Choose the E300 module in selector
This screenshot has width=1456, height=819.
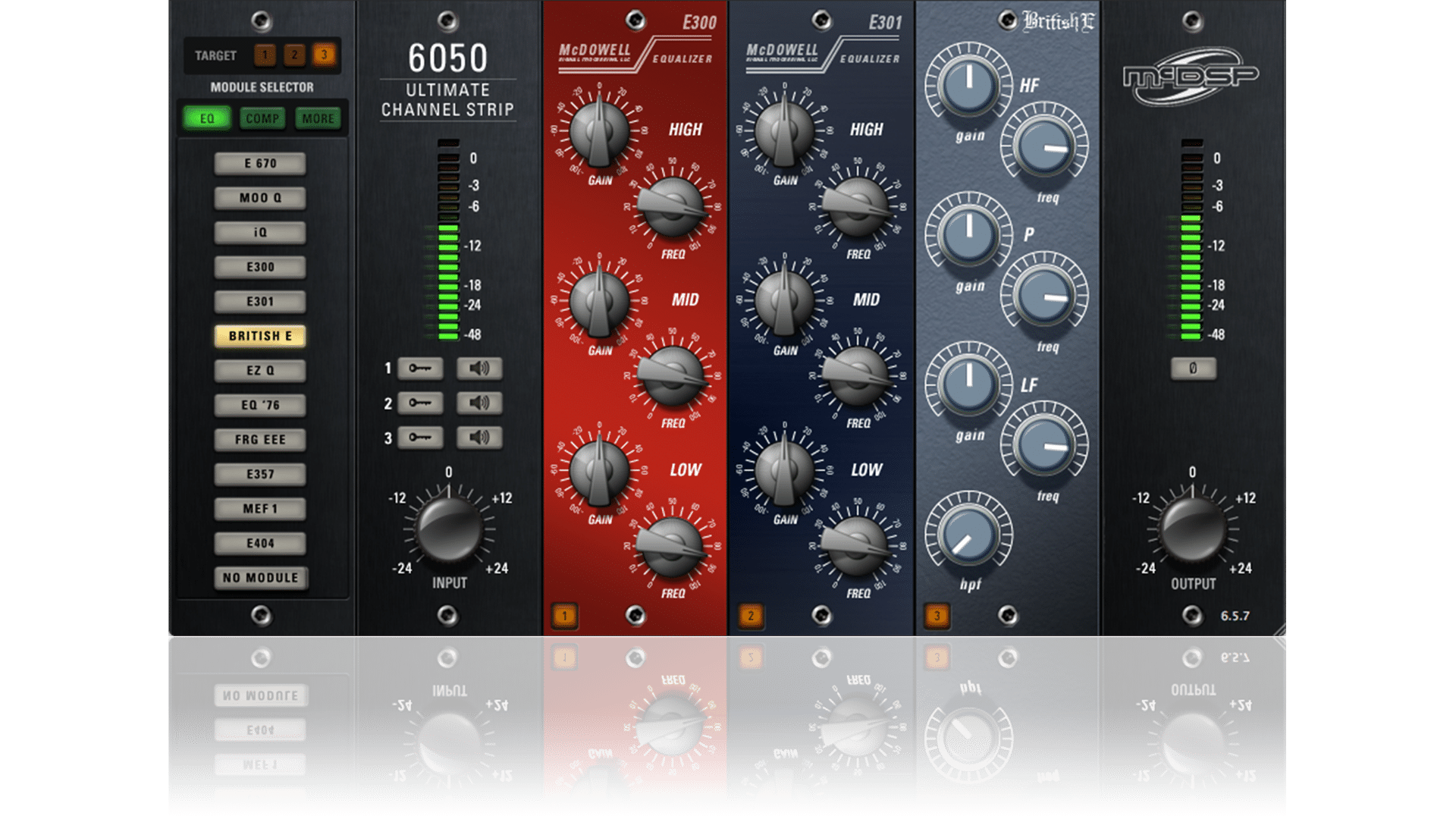pyautogui.click(x=260, y=267)
